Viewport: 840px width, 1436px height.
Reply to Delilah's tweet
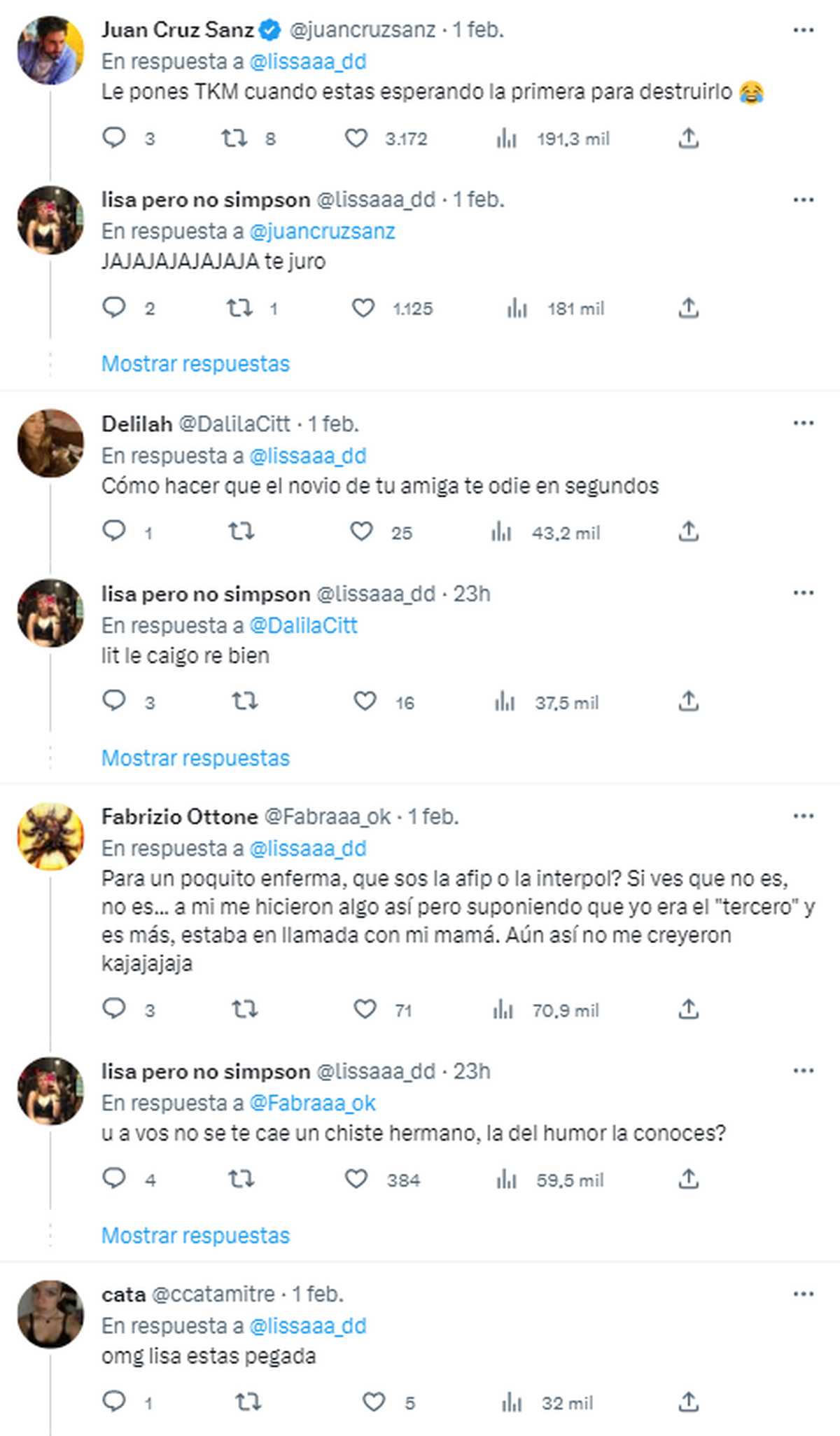pos(114,531)
